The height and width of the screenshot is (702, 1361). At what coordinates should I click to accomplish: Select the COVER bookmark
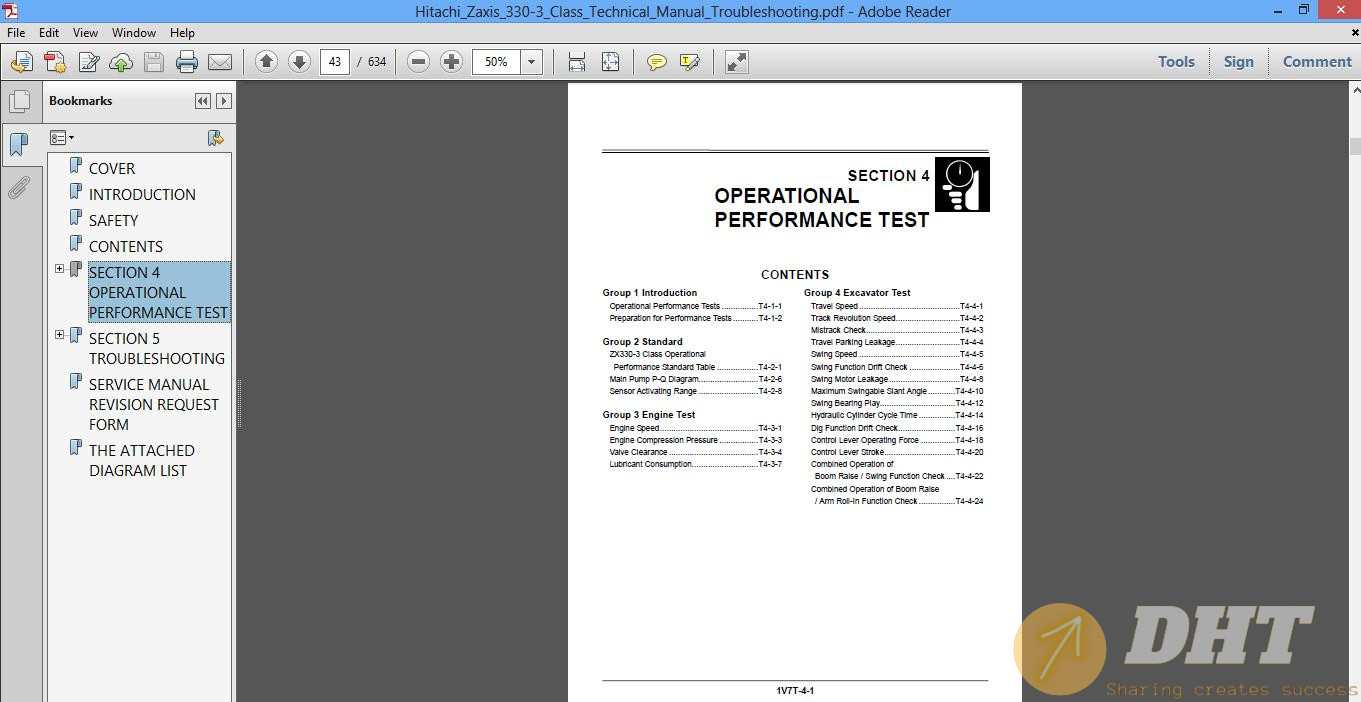tap(112, 169)
